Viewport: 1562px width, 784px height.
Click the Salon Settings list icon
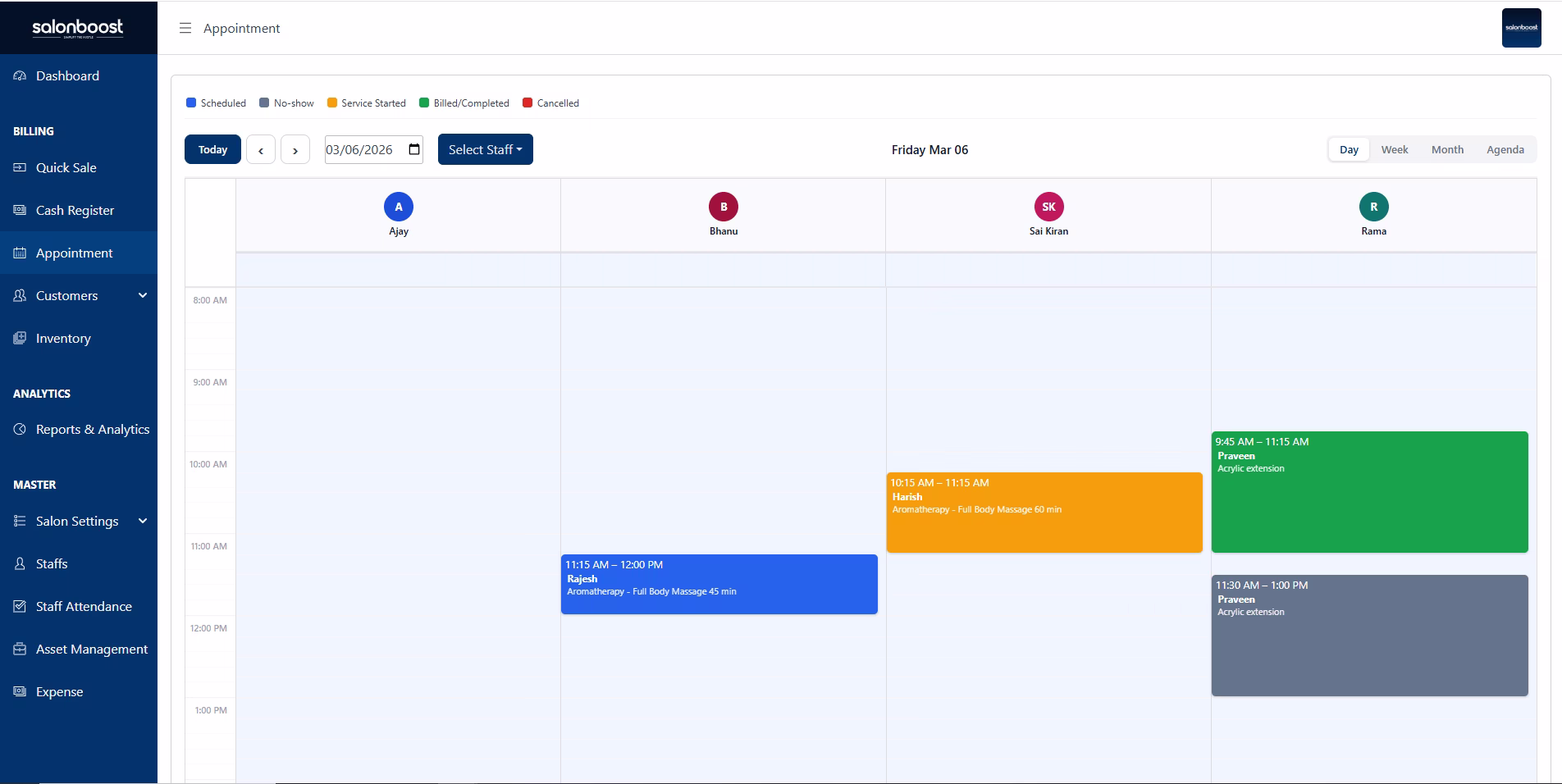click(x=20, y=521)
